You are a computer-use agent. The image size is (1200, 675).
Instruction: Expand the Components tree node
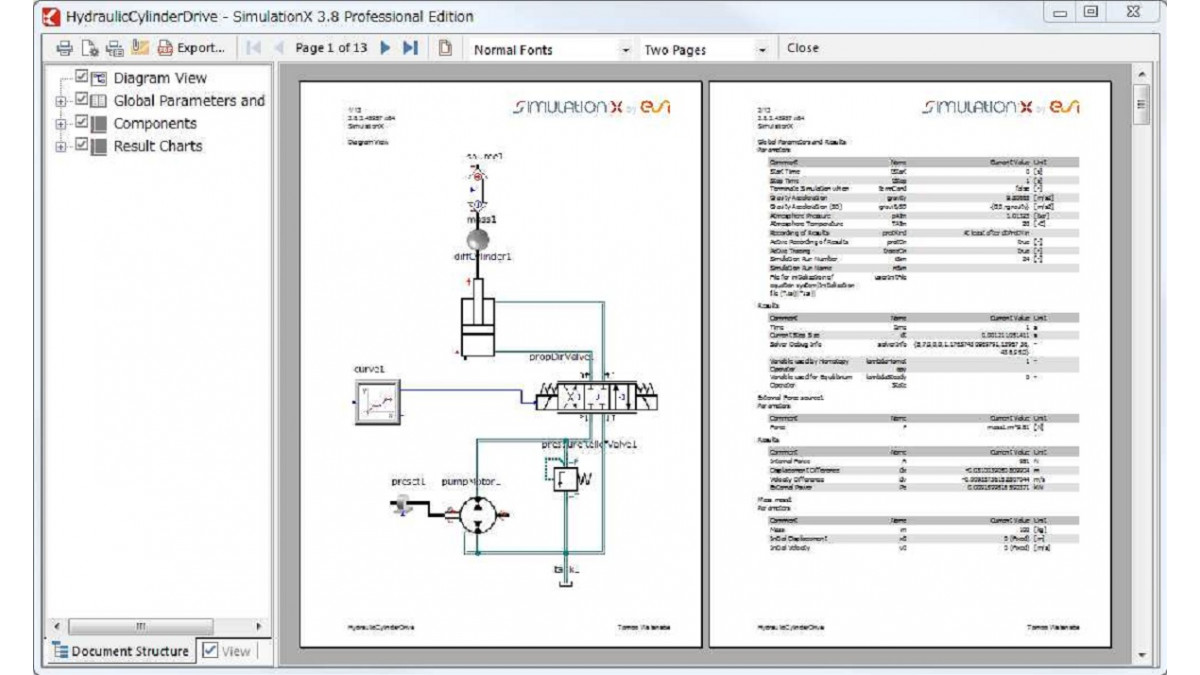tap(61, 124)
